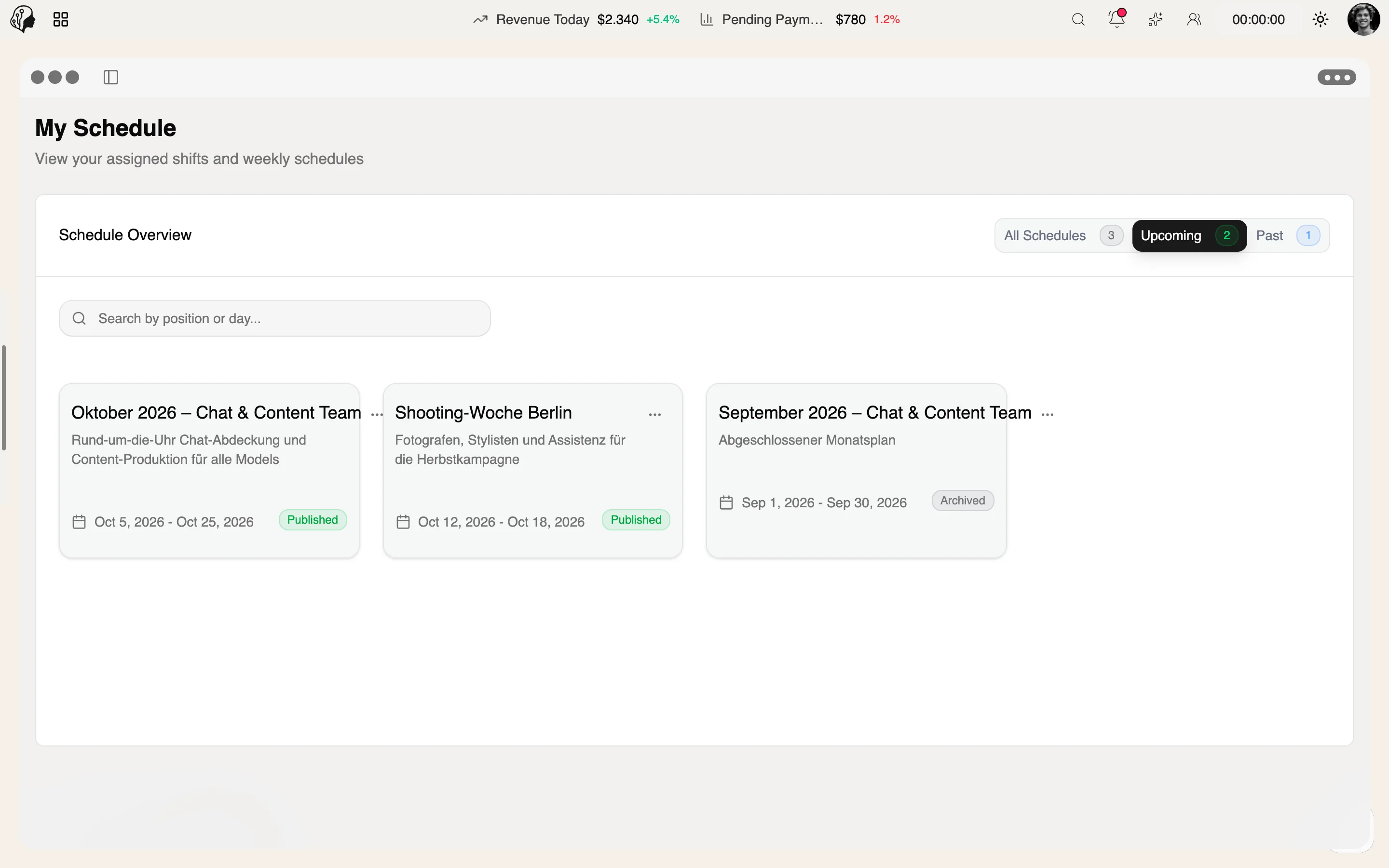Open options menu for Shooting-Woche Berlin card
This screenshot has height=868, width=1389.
coord(655,415)
